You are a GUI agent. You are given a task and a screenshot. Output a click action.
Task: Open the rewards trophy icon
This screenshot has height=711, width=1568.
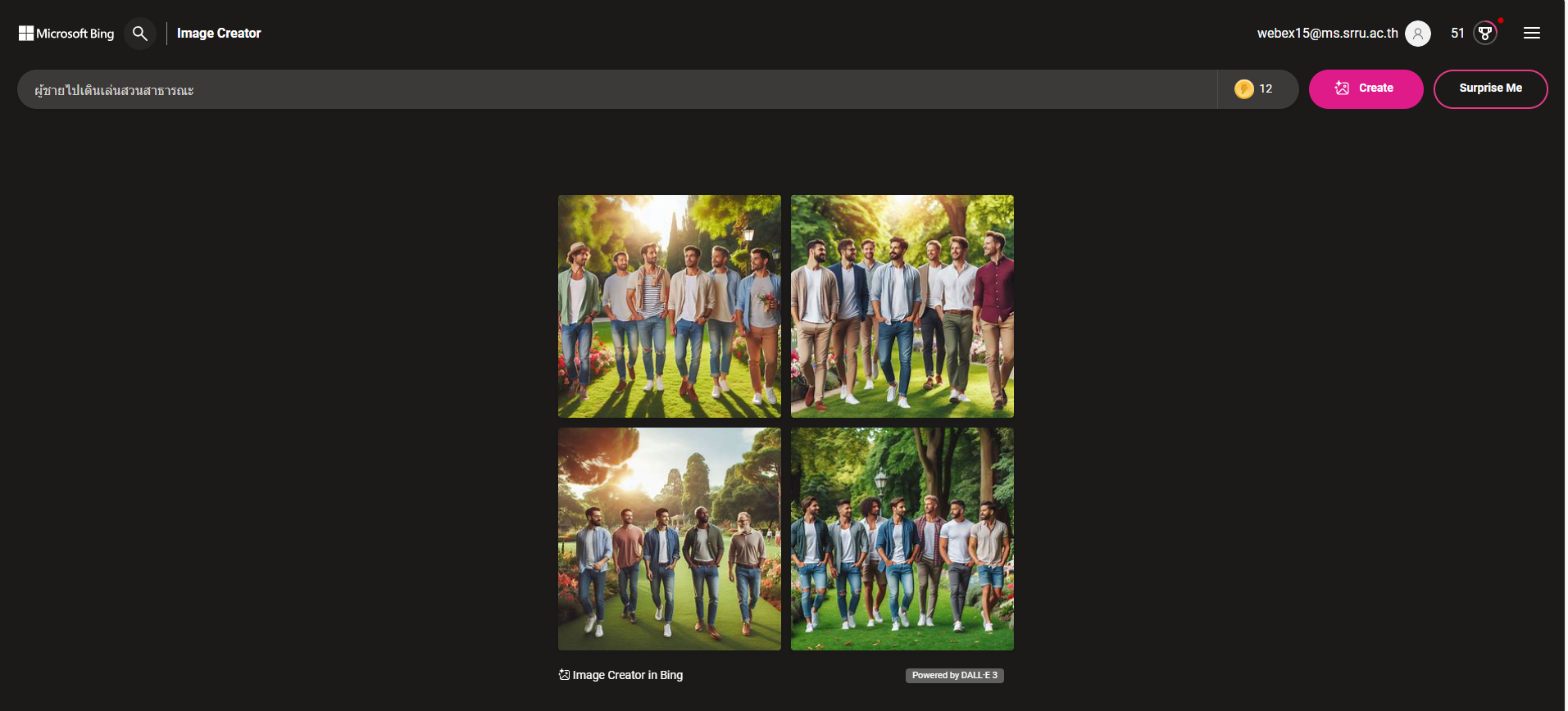pos(1485,34)
